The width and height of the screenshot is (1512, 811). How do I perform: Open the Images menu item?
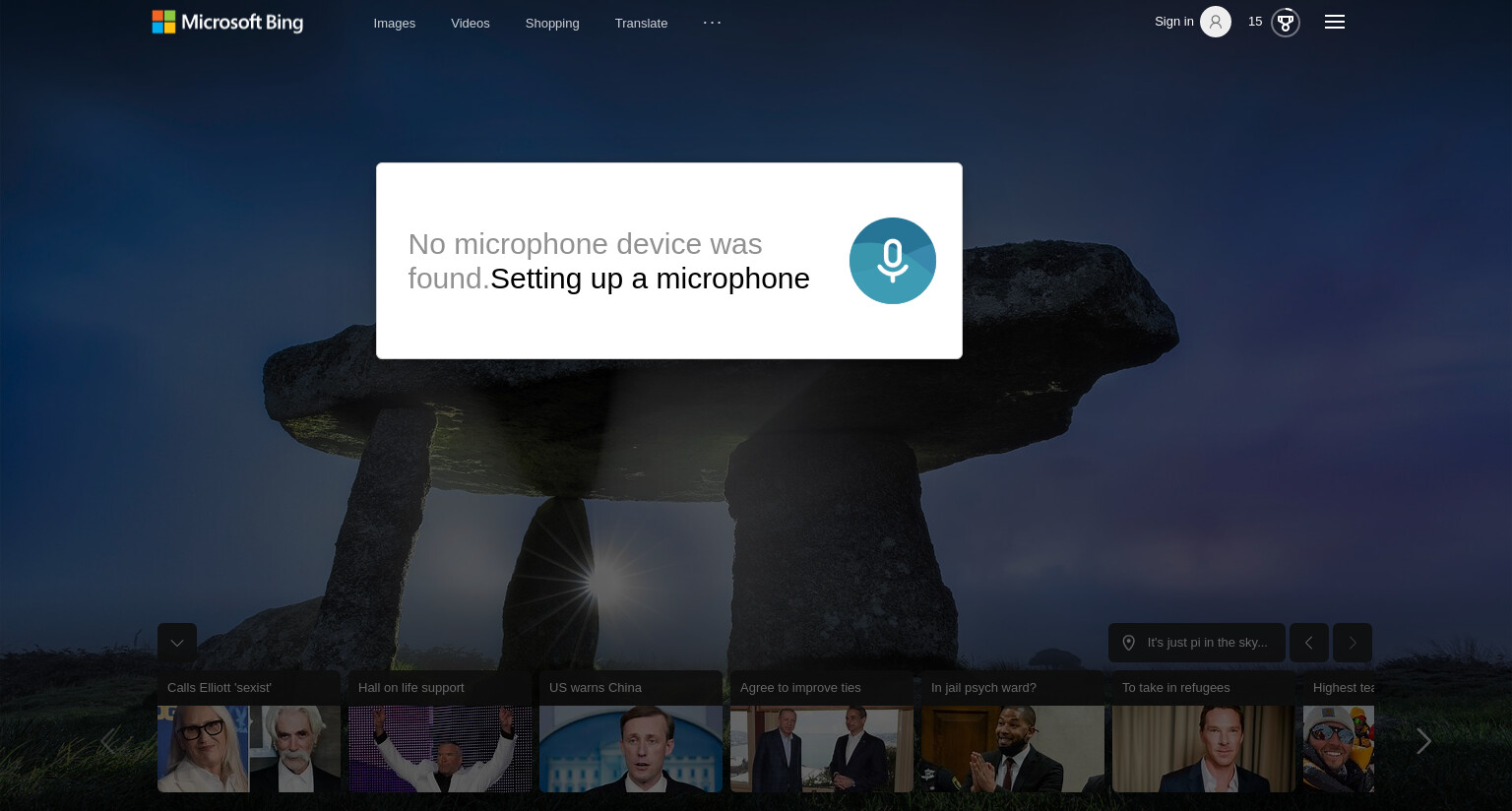point(395,23)
